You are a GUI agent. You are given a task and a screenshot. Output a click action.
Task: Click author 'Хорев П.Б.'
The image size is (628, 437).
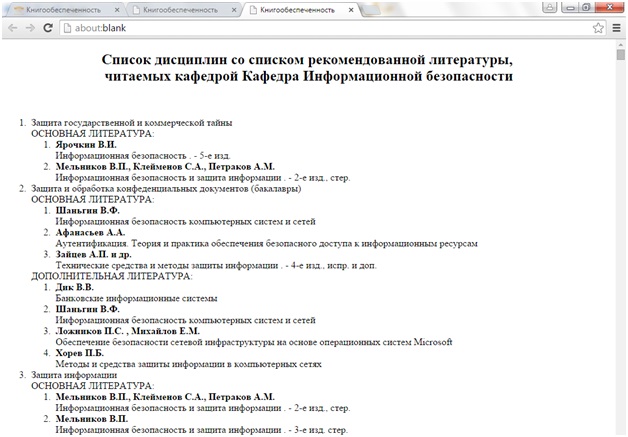pyautogui.click(x=80, y=353)
